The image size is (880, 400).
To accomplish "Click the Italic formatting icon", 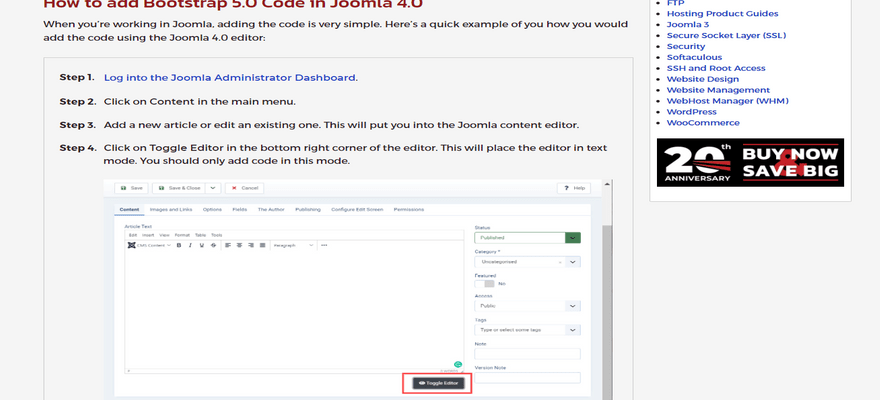I will pyautogui.click(x=190, y=245).
